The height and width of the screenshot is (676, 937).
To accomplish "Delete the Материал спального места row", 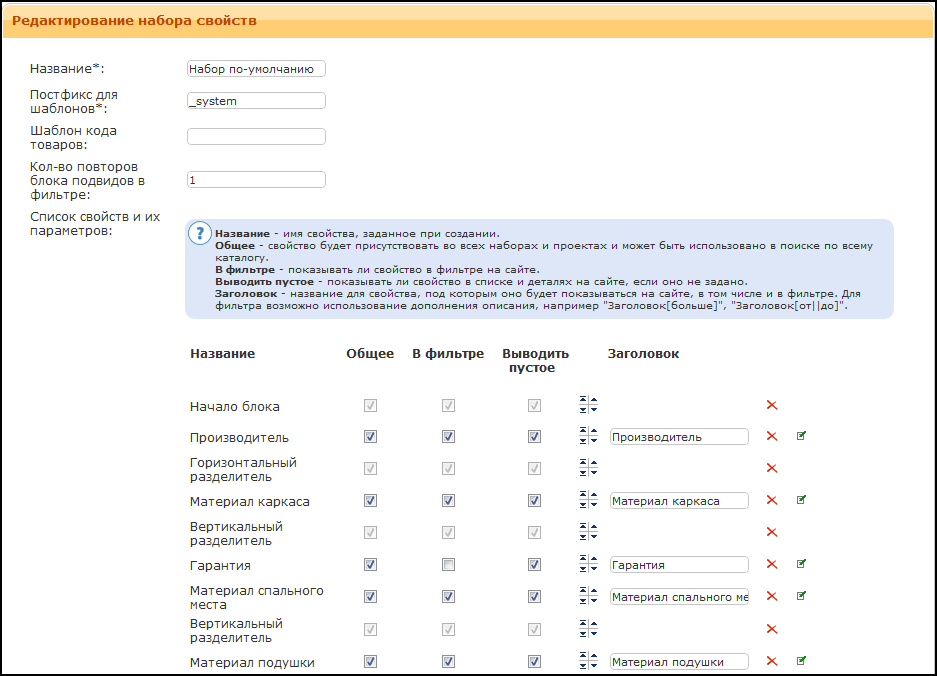I will (771, 597).
